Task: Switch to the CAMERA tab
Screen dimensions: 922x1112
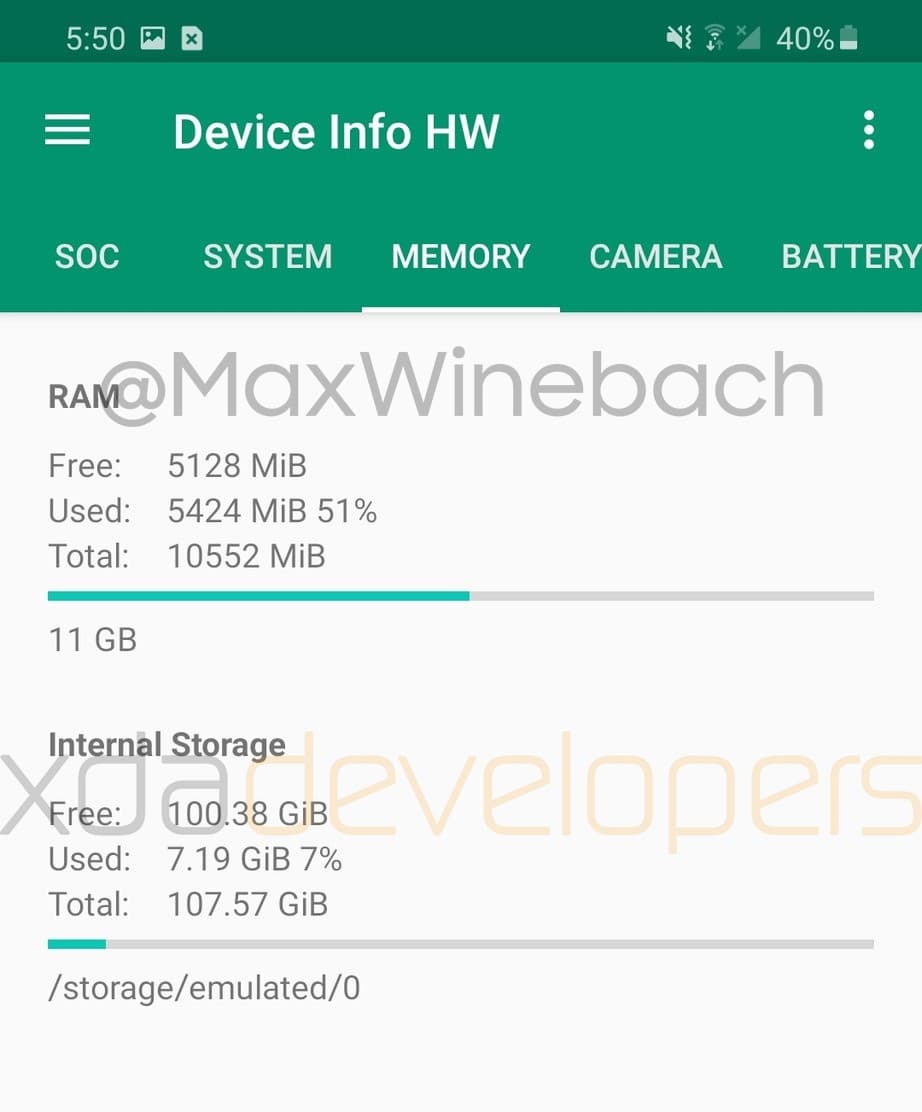Action: tap(655, 256)
